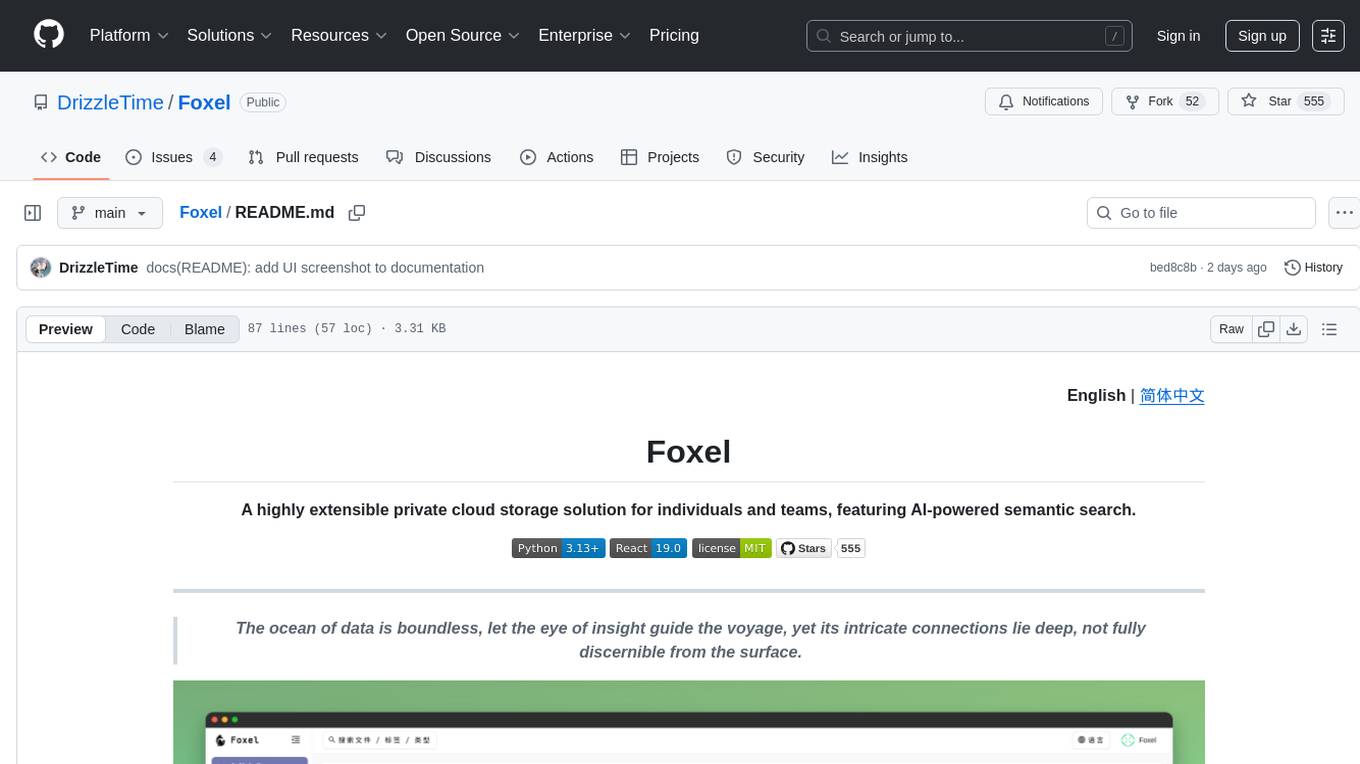Click the 555 stars count badge
1360x764 pixels.
point(851,548)
